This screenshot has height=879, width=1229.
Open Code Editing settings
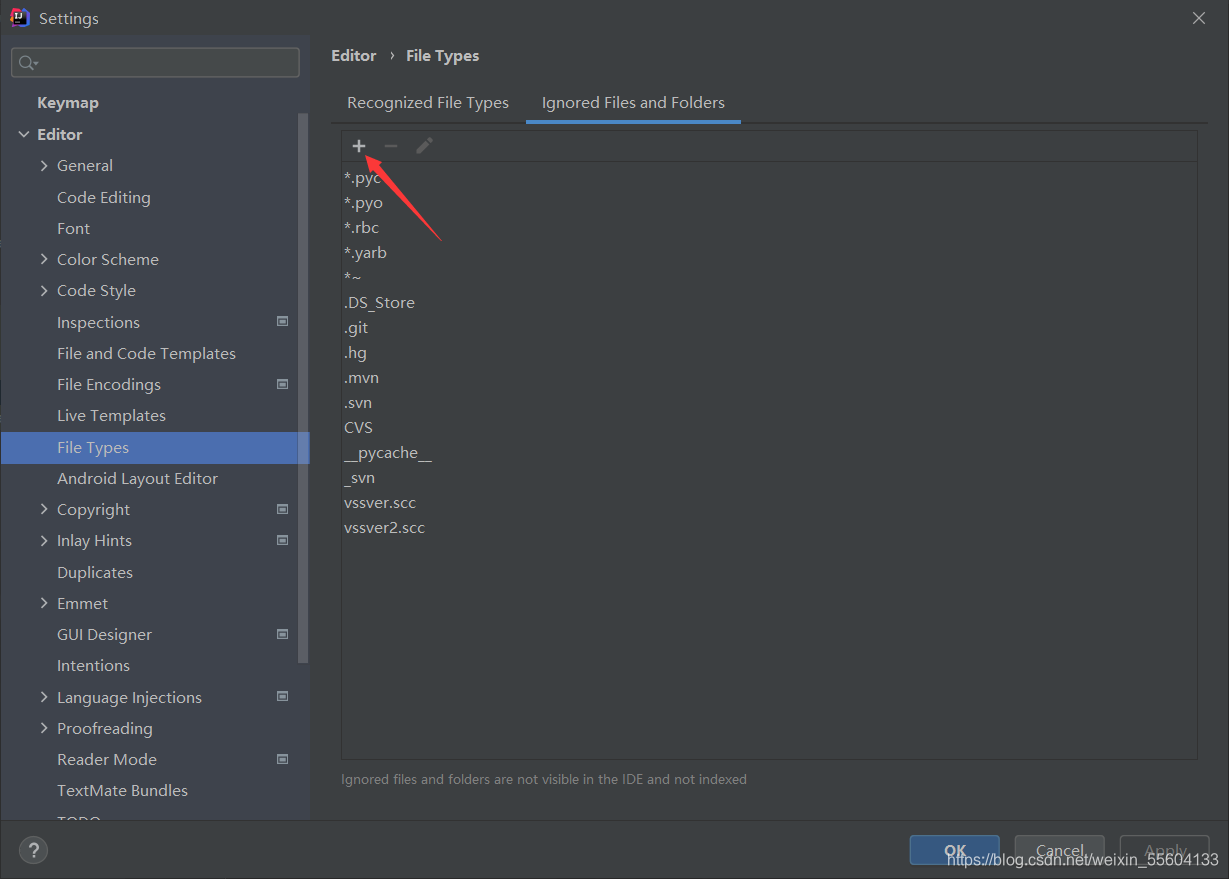[x=104, y=197]
